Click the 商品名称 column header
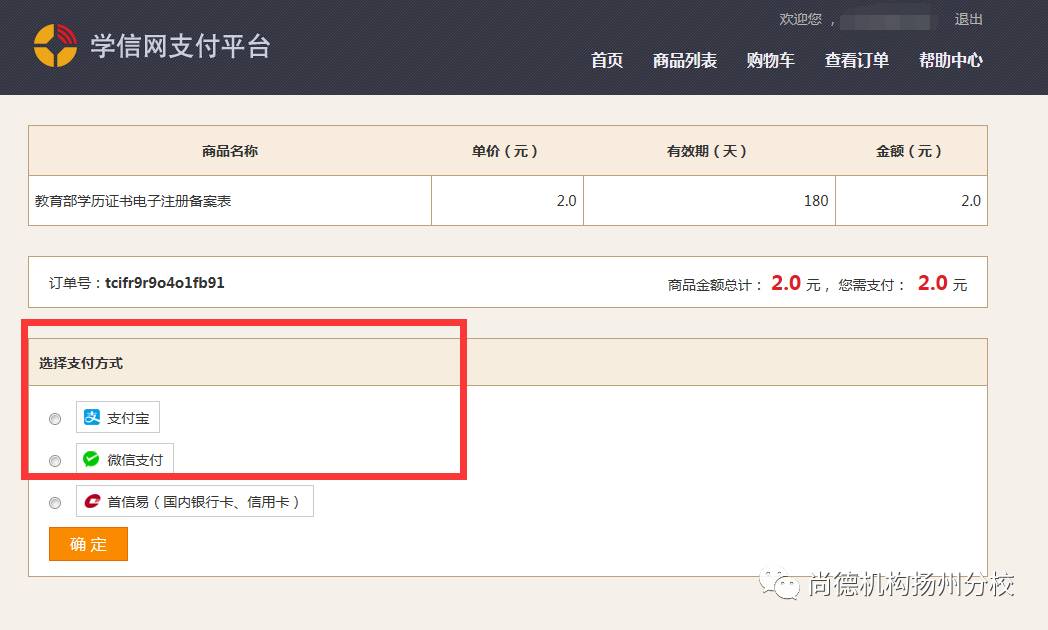 point(230,151)
